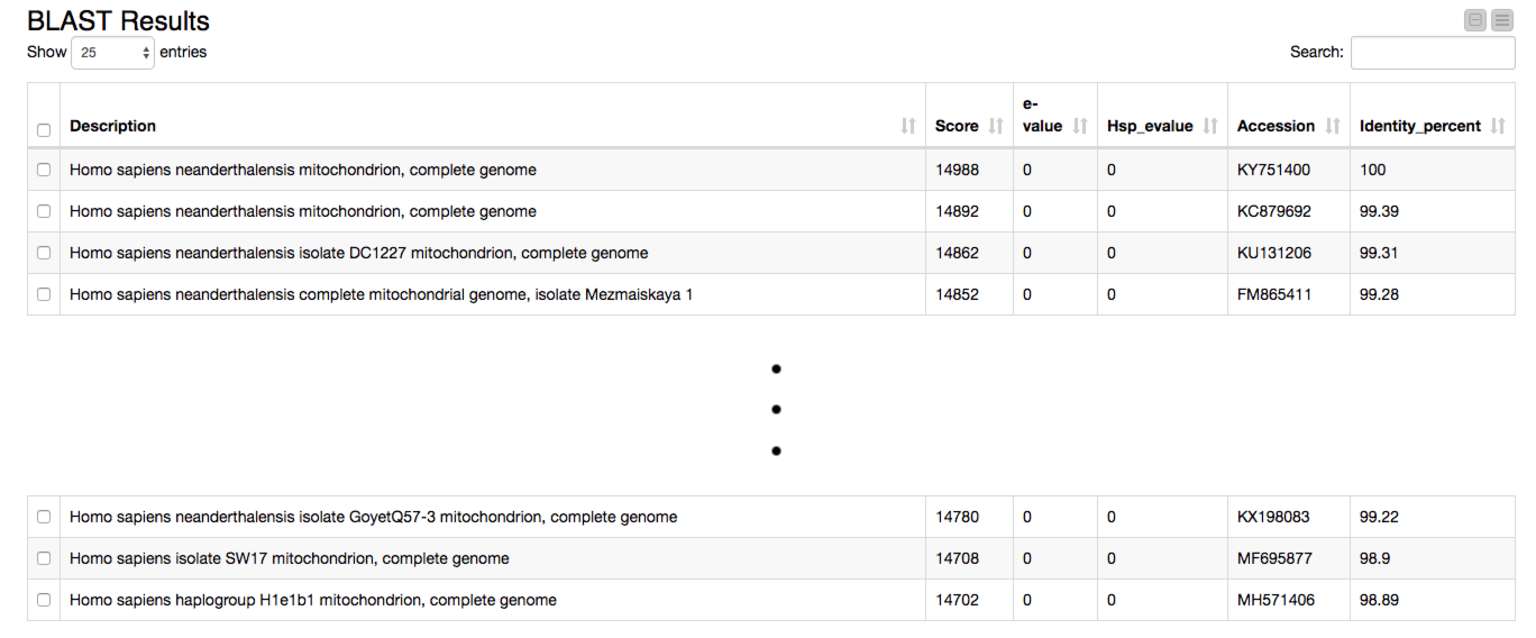Check the isolate DC1227 row checkbox

click(43, 253)
